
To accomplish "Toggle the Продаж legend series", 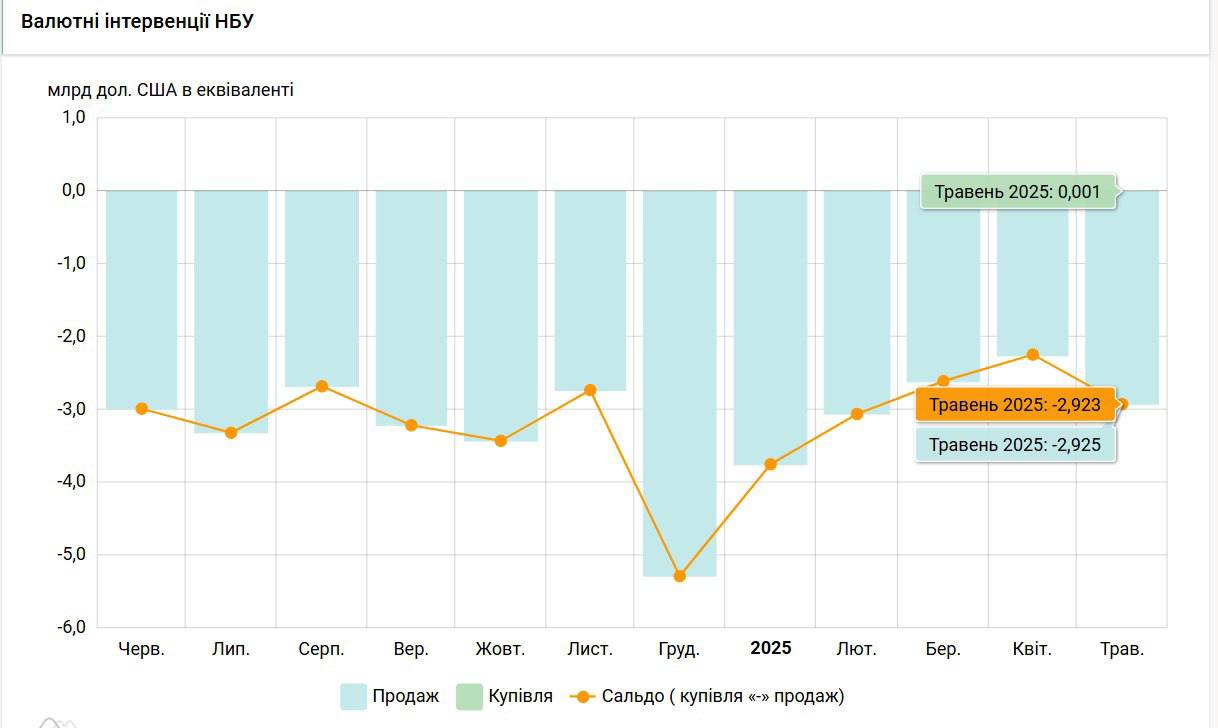I will pyautogui.click(x=405, y=696).
